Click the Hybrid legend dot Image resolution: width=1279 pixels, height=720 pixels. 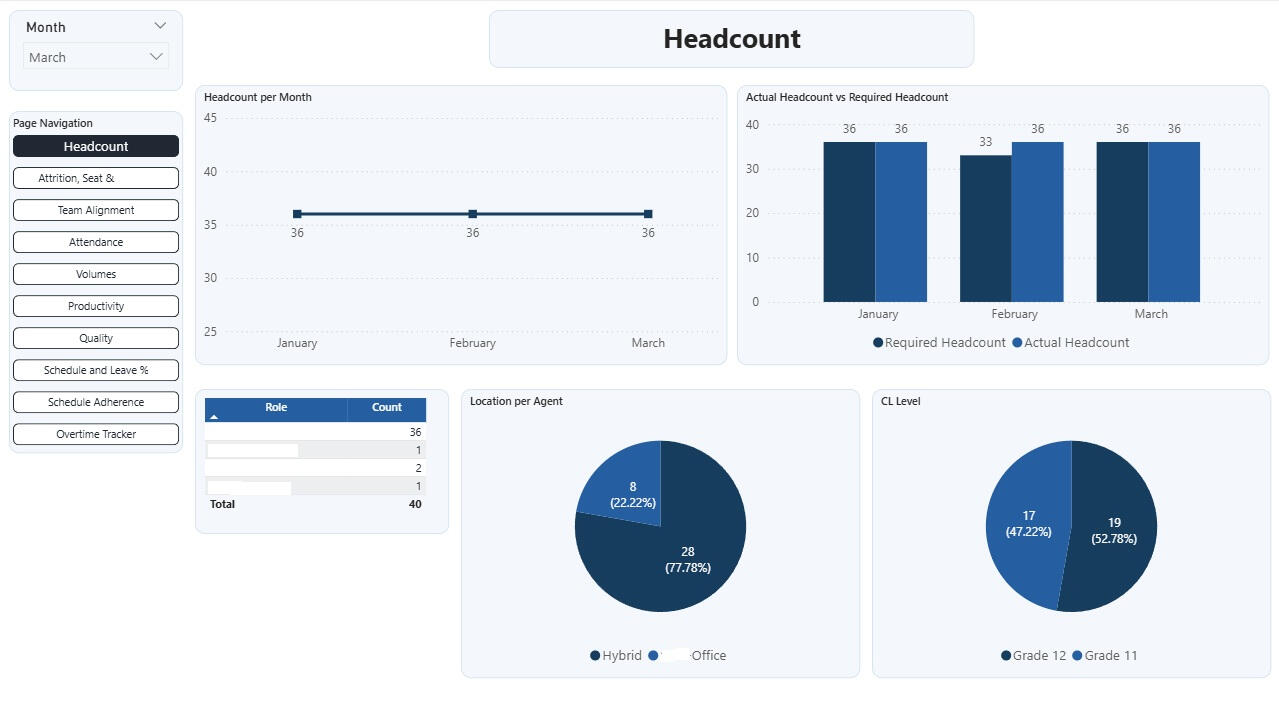click(595, 656)
